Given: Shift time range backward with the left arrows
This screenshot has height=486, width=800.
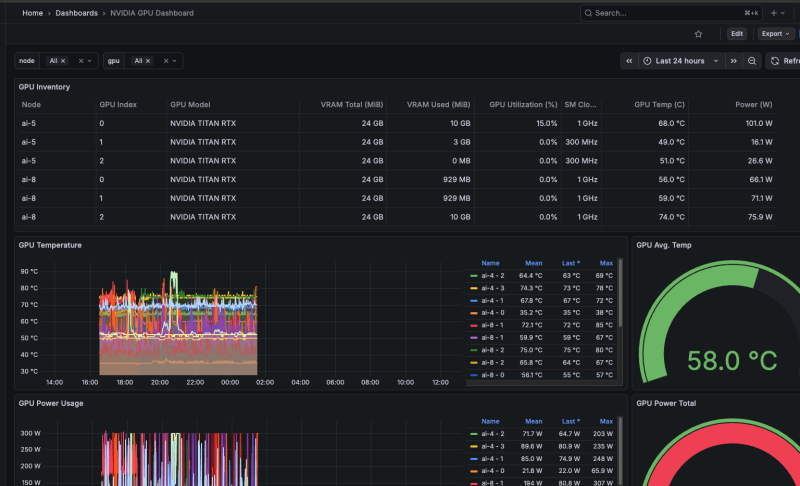Looking at the screenshot, I should [629, 61].
